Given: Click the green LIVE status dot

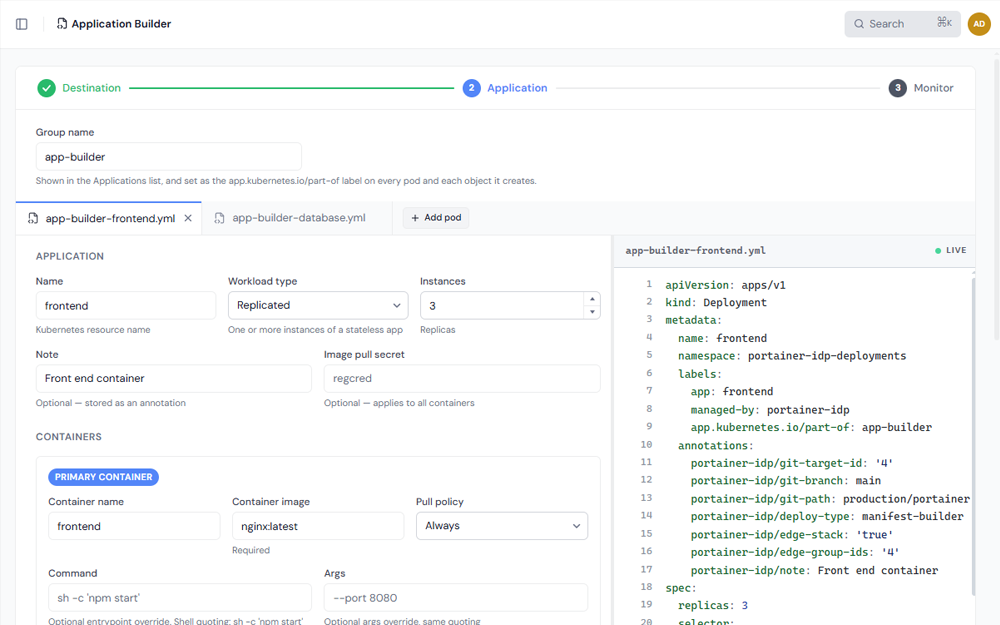Looking at the screenshot, I should [938, 251].
